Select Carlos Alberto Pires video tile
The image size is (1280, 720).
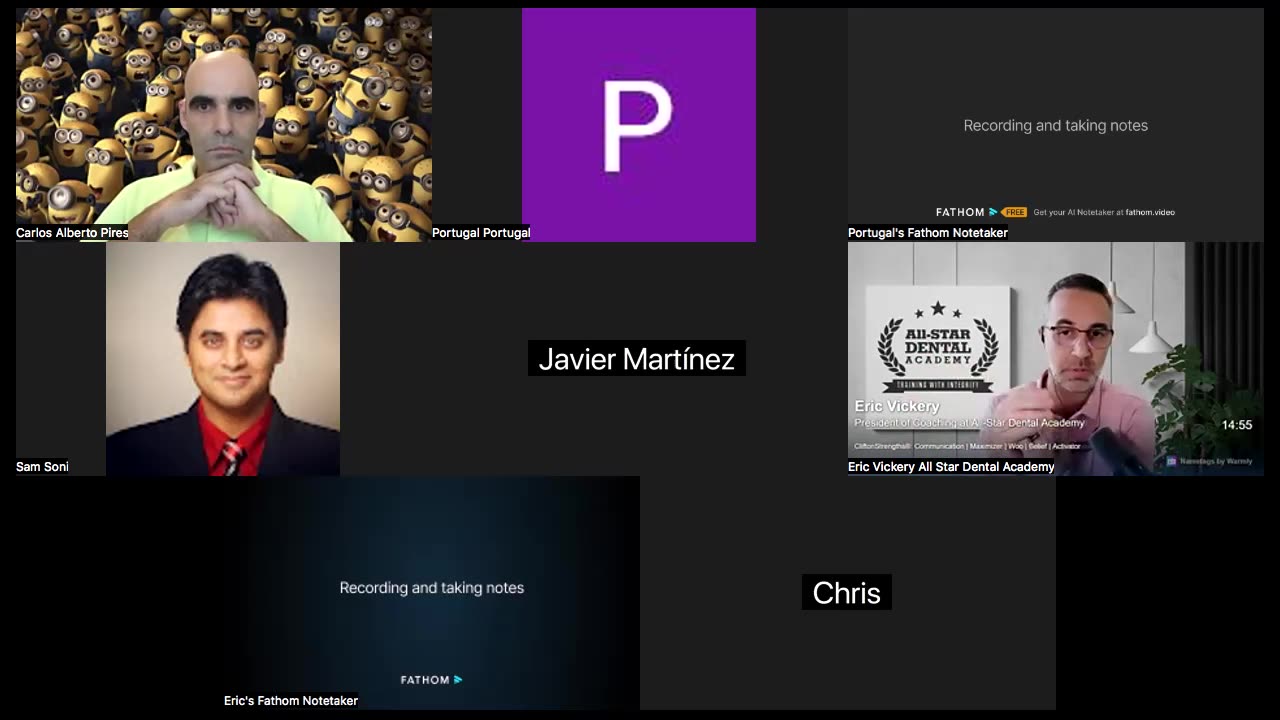[x=224, y=125]
